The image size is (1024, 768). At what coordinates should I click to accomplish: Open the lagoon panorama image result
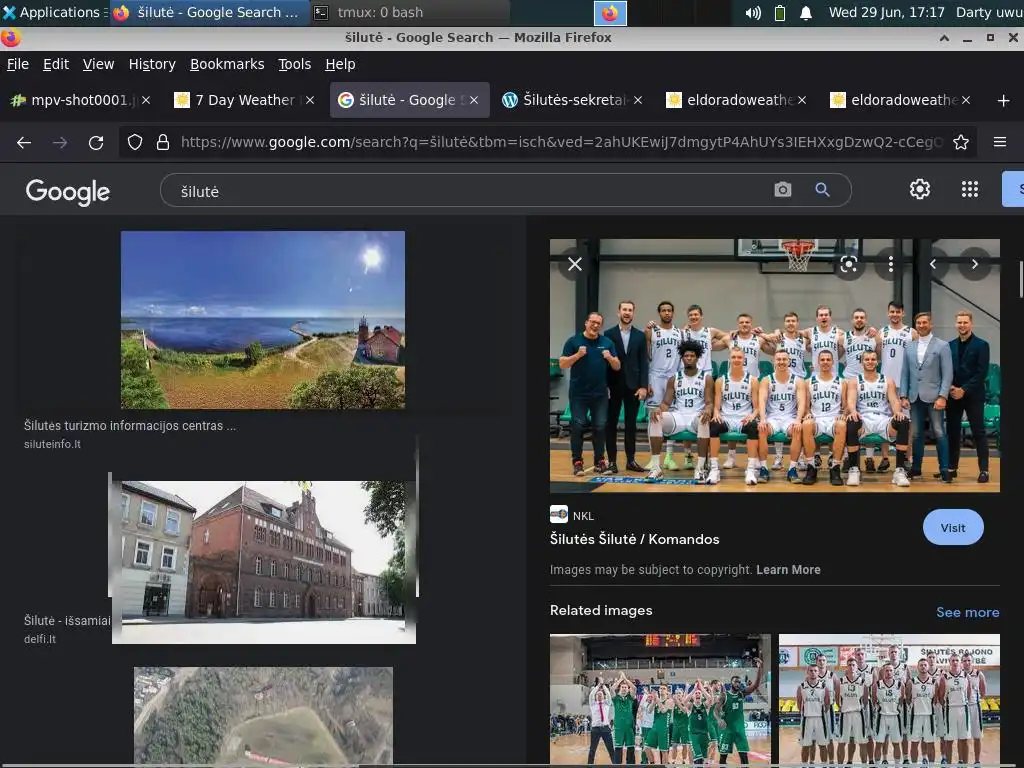[263, 320]
